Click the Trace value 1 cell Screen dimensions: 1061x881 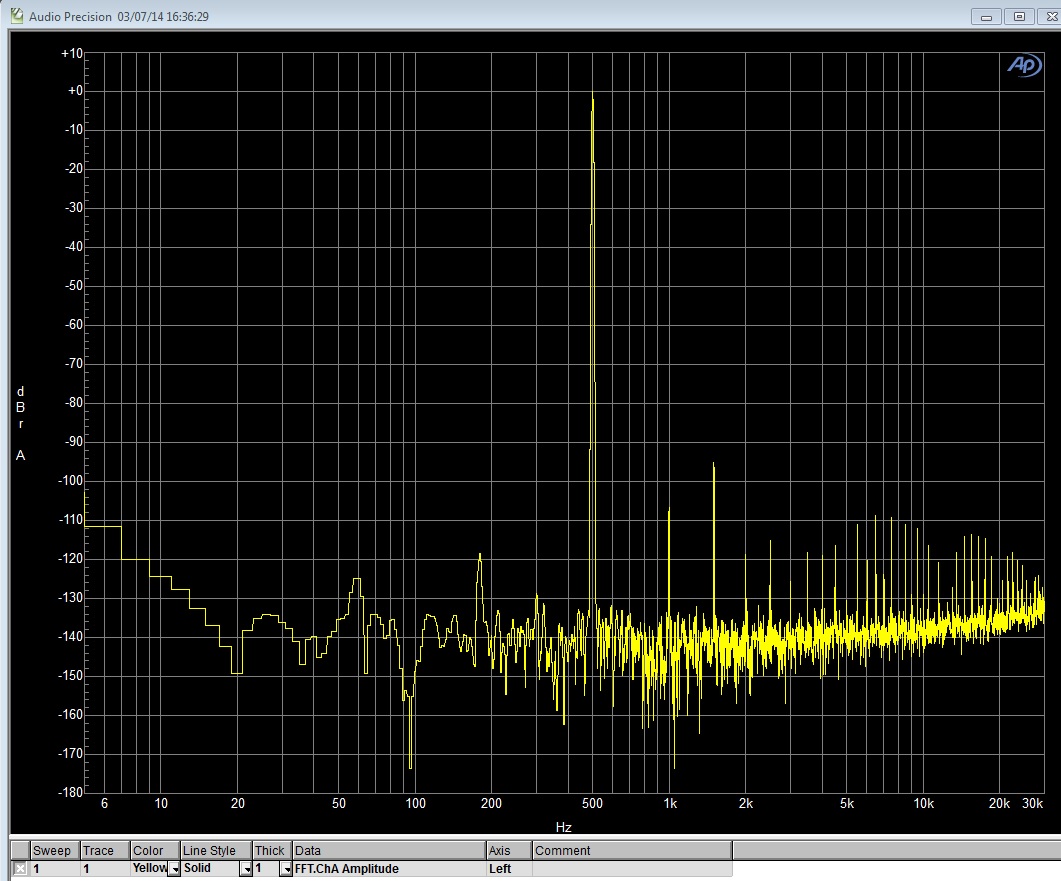pyautogui.click(x=105, y=869)
